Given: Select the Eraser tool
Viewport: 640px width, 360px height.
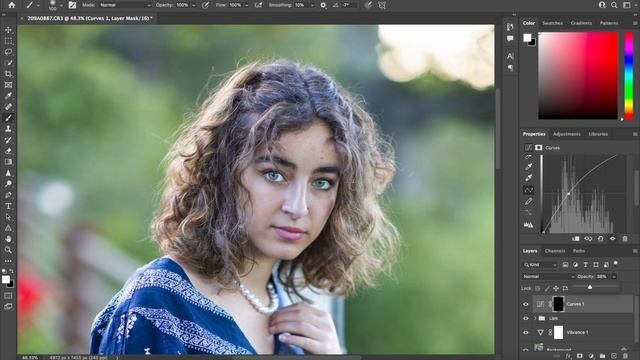Looking at the screenshot, I should (8, 151).
